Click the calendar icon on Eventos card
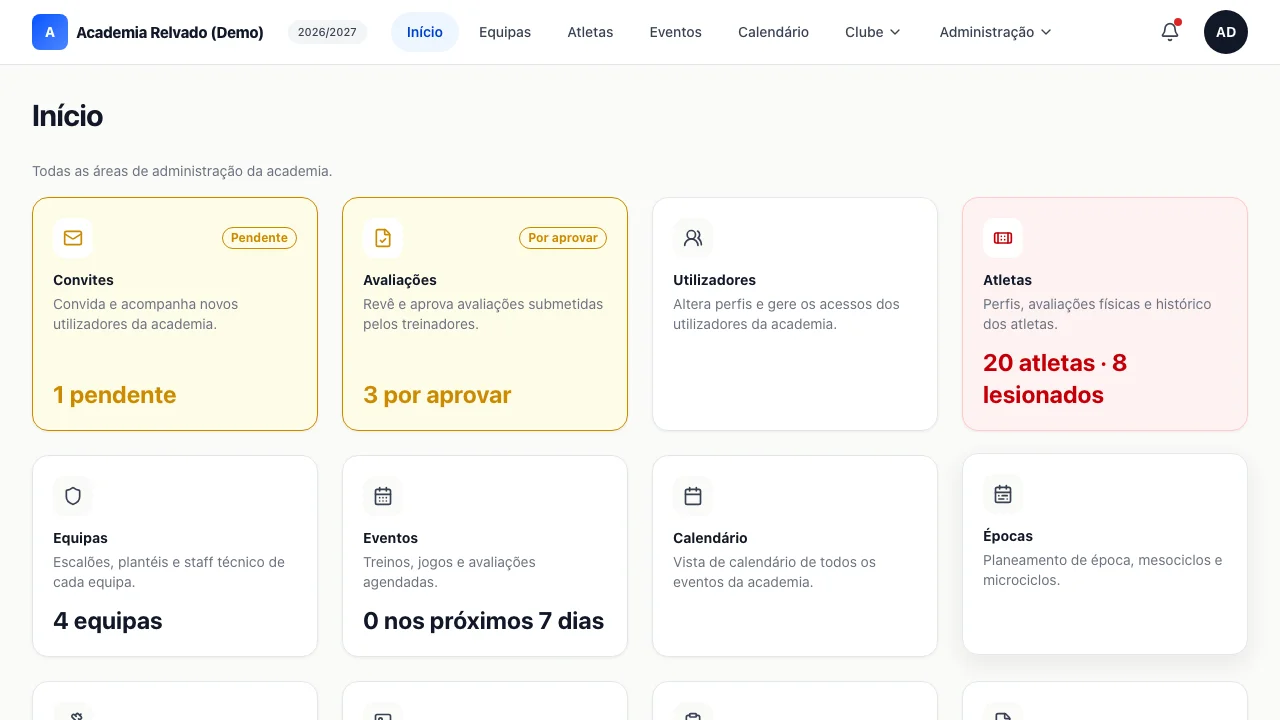The image size is (1280, 720). pos(383,496)
